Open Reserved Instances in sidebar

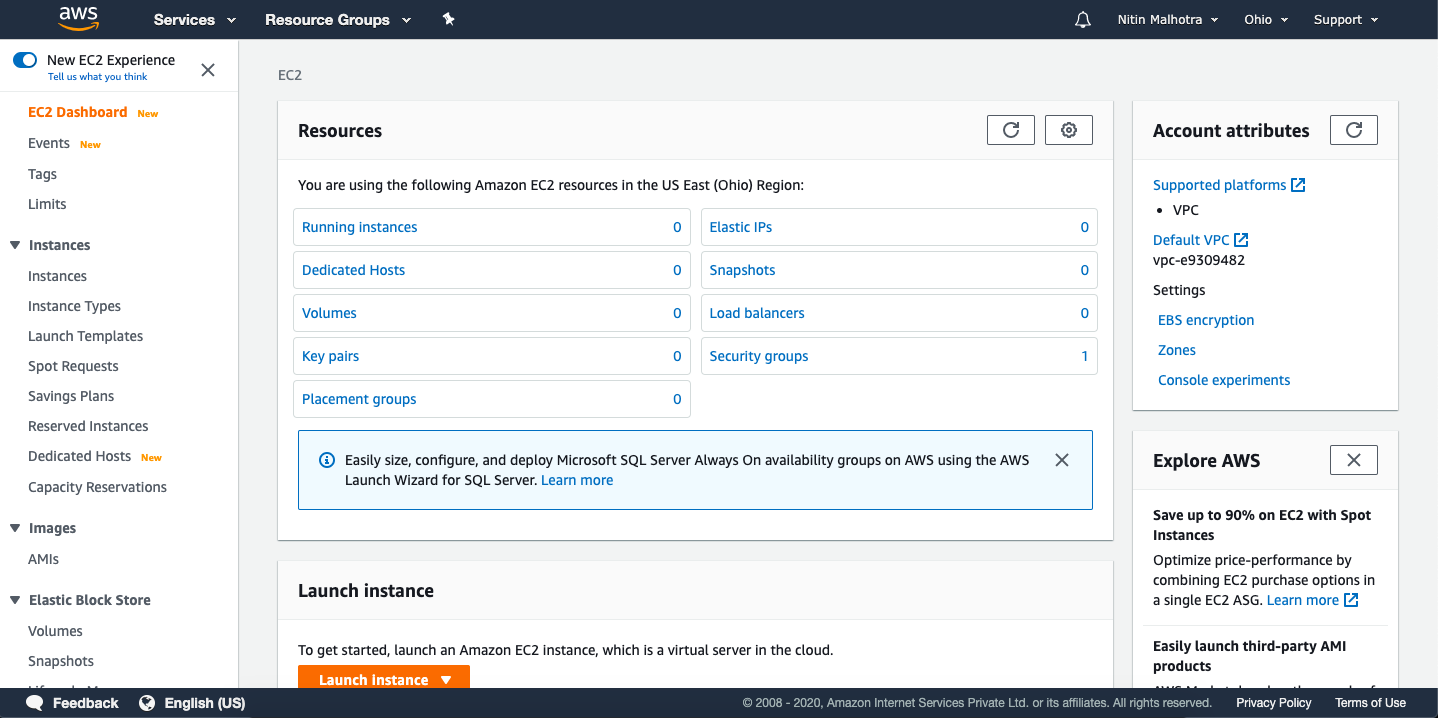pos(88,426)
